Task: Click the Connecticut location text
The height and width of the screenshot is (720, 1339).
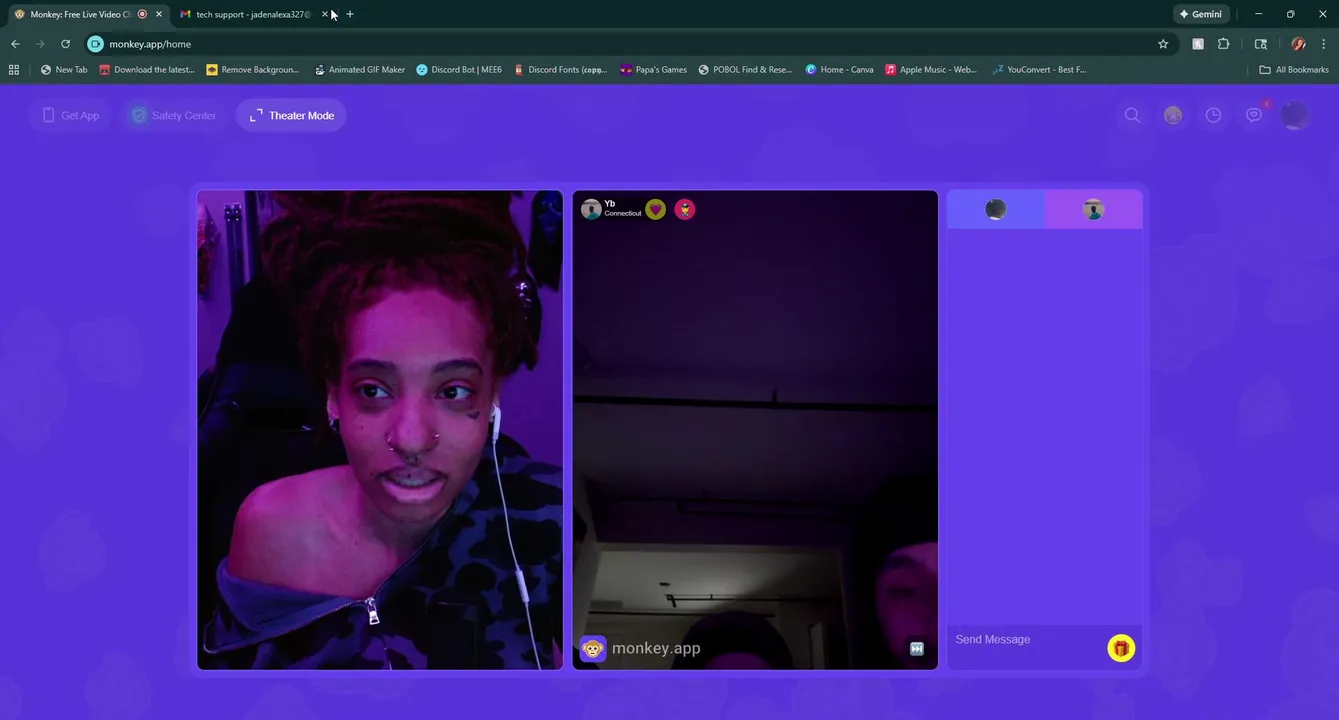Action: point(622,213)
